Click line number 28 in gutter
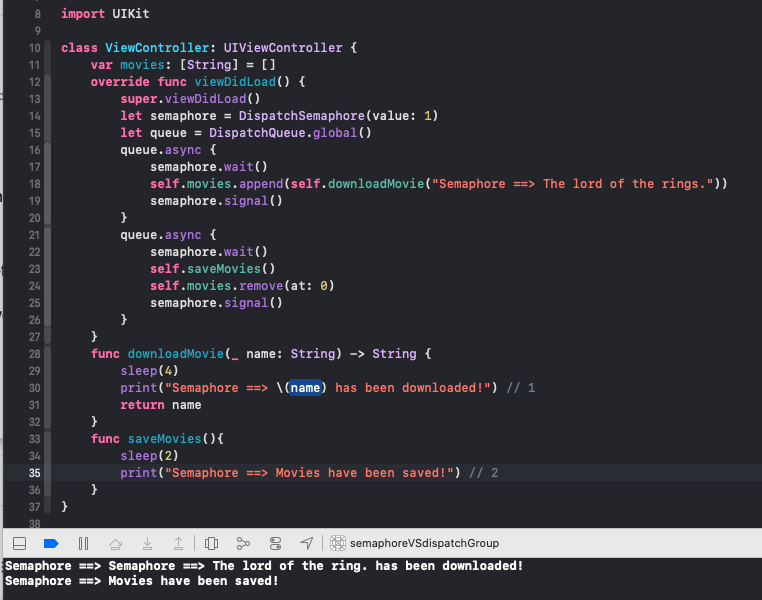Viewport: 762px width, 600px height. pos(35,354)
